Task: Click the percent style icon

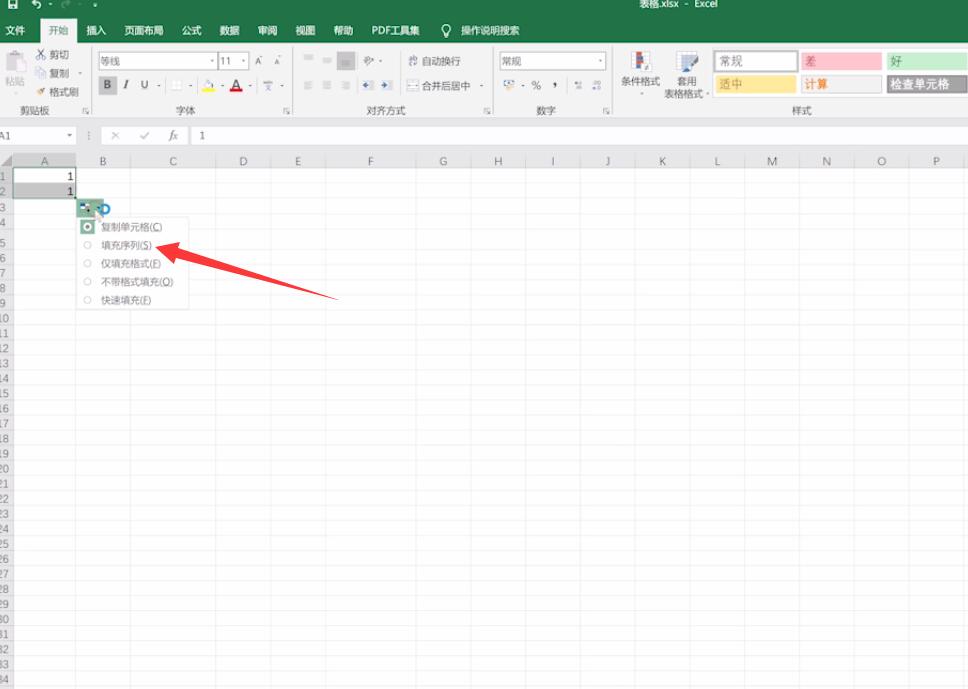Action: point(536,85)
